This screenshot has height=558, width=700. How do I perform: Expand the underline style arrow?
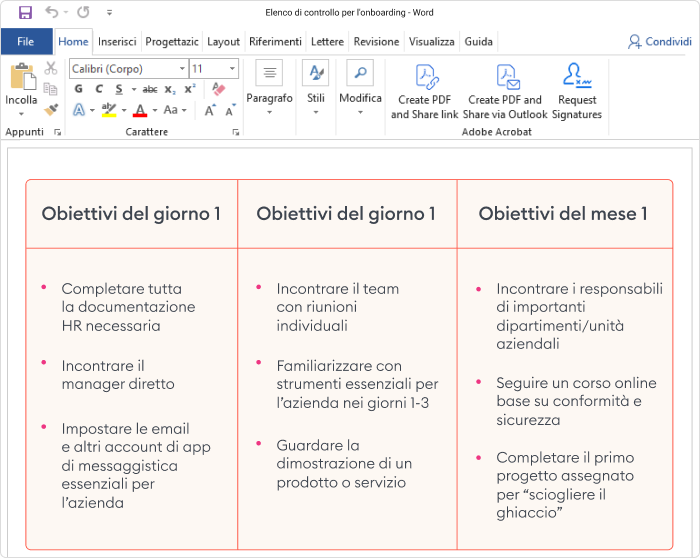pos(133,89)
